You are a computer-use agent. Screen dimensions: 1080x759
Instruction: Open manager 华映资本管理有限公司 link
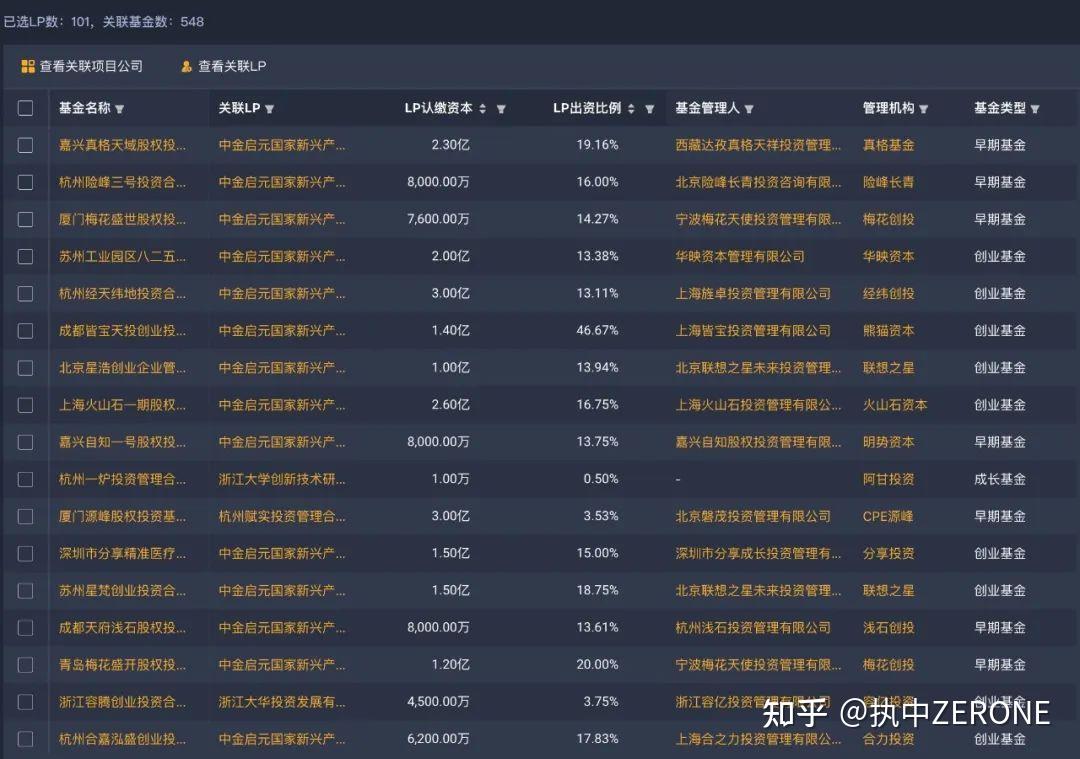click(740, 257)
